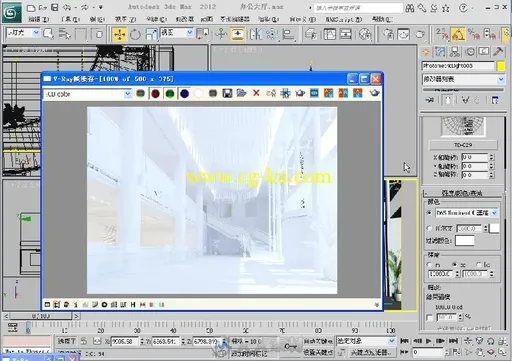Toggle green channel in V-Ray frame buffer

(170, 94)
